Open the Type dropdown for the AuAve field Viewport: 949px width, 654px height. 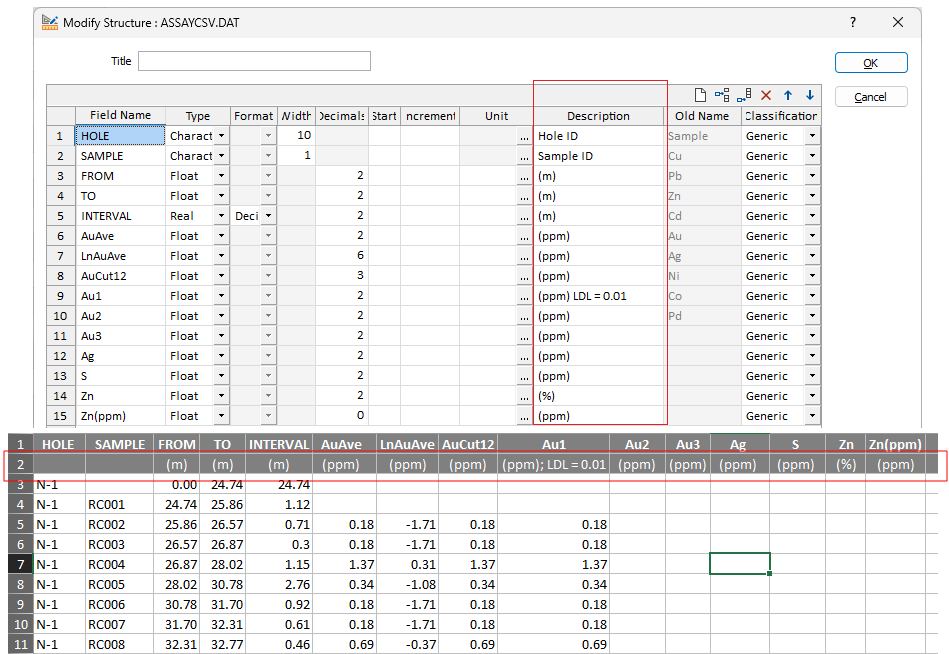222,236
